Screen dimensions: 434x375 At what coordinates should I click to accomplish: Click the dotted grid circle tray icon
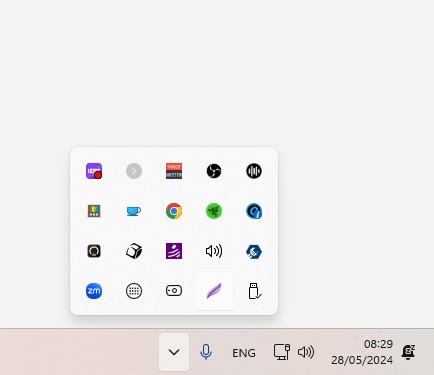[134, 291]
